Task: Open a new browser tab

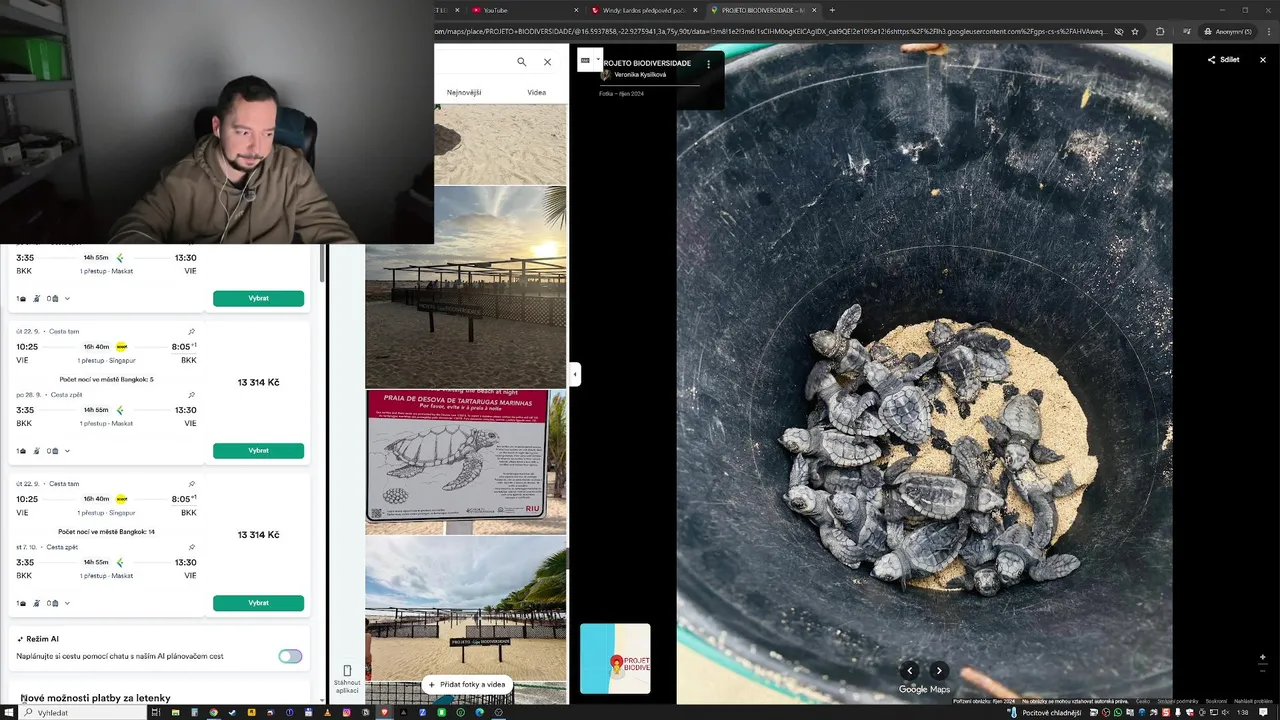Action: click(x=832, y=10)
